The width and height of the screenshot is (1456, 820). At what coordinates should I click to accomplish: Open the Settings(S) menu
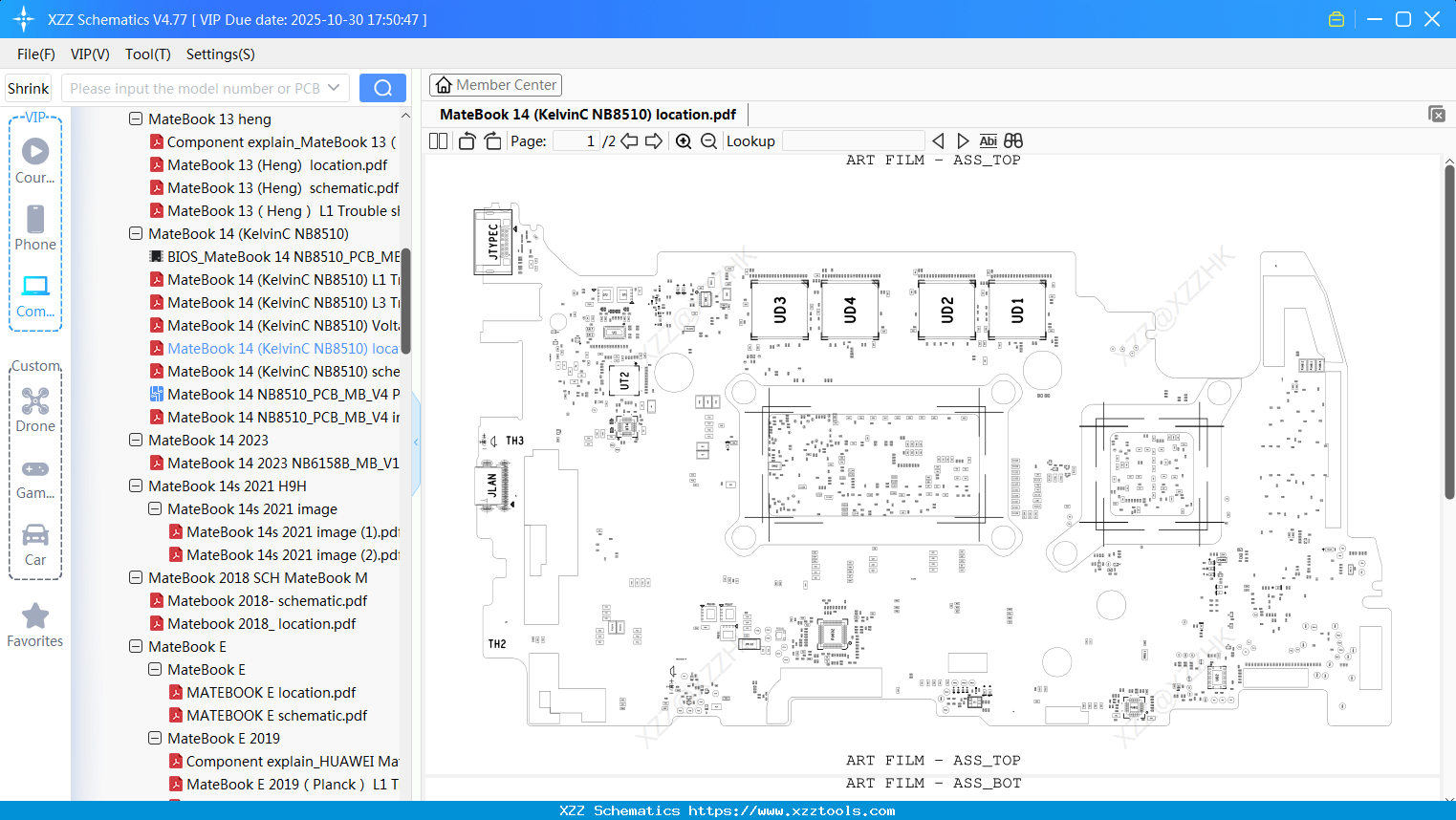click(x=221, y=54)
